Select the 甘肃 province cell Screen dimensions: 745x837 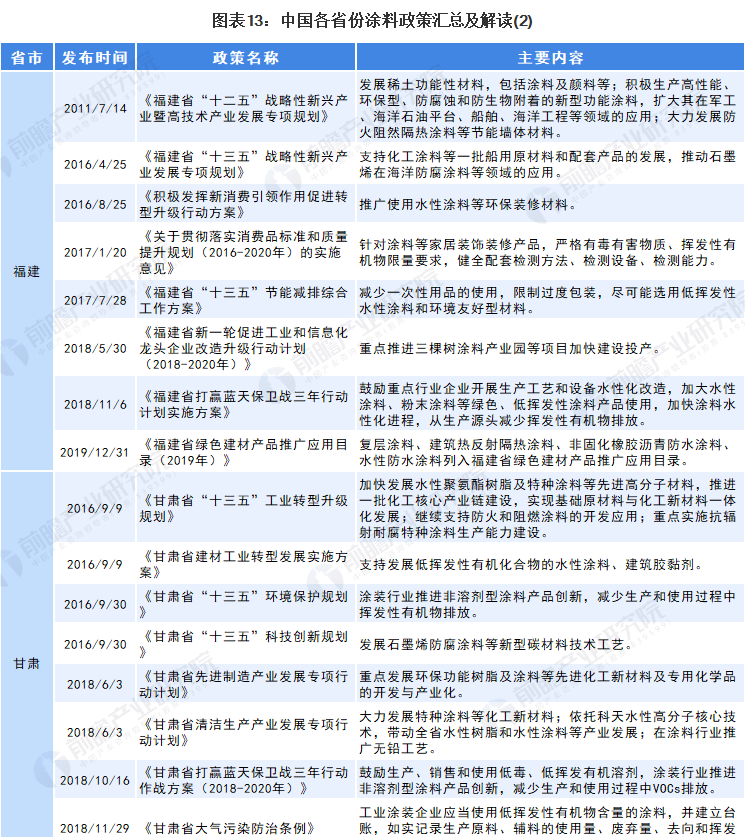[x=27, y=662]
